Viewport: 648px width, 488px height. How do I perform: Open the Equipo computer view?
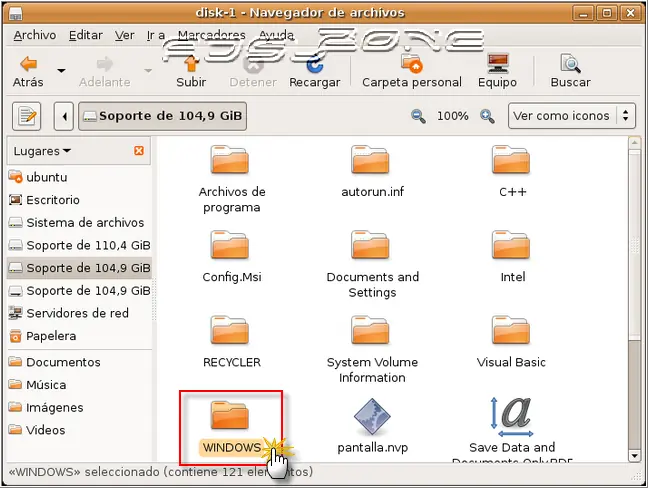point(497,71)
